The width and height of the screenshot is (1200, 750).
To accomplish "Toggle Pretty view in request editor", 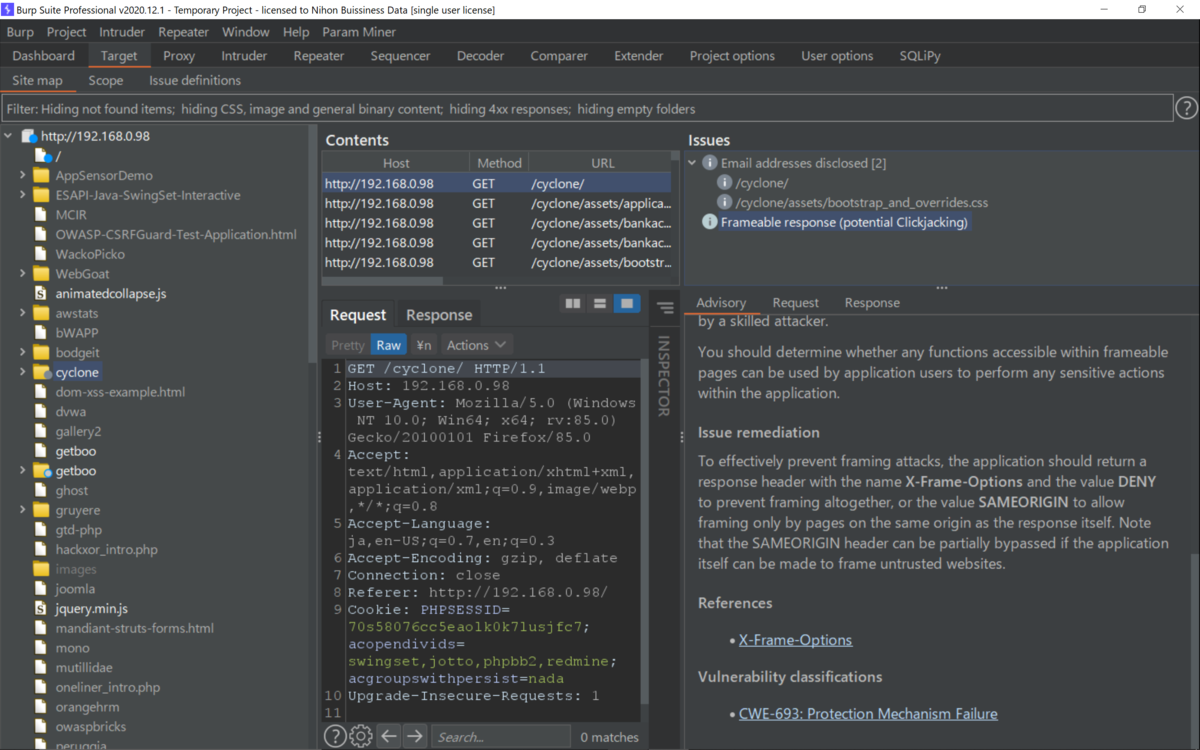I will click(x=348, y=345).
